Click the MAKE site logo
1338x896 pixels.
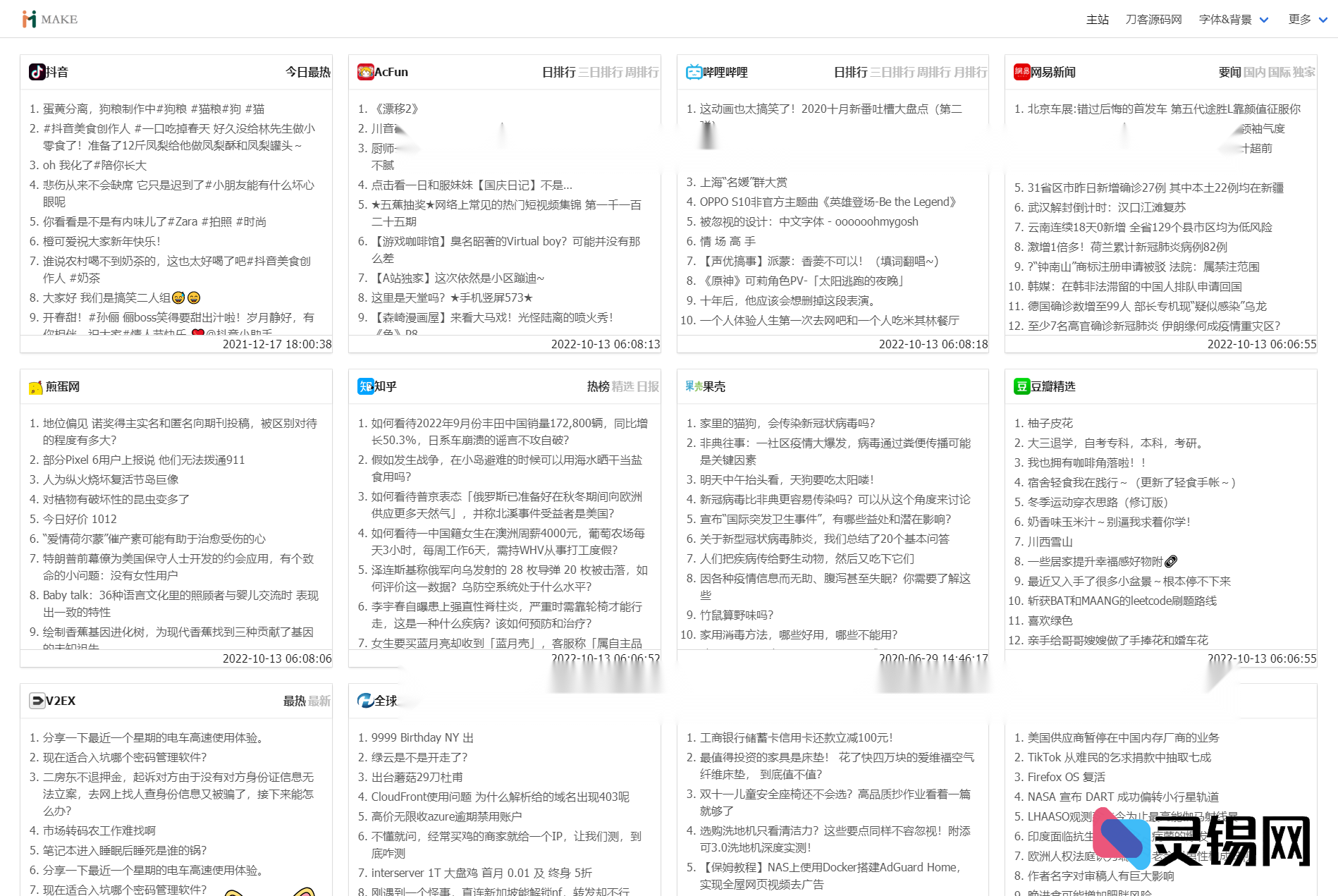(x=48, y=18)
